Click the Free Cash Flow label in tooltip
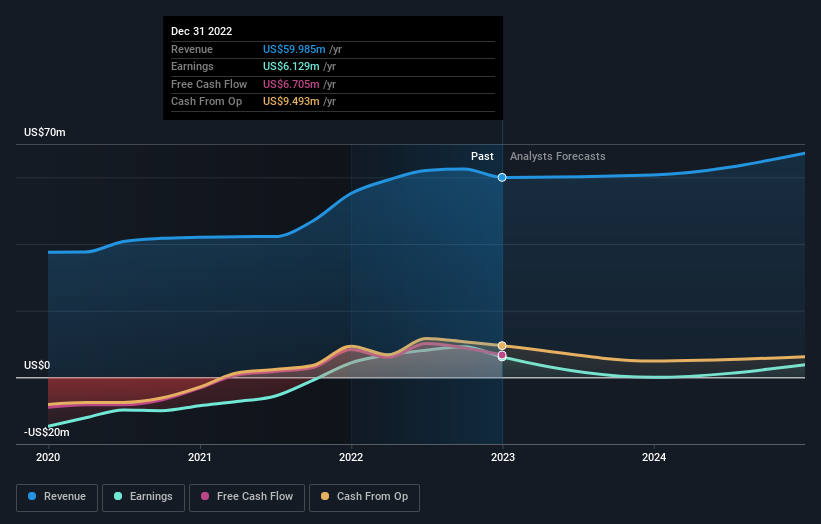The image size is (821, 524). (209, 84)
